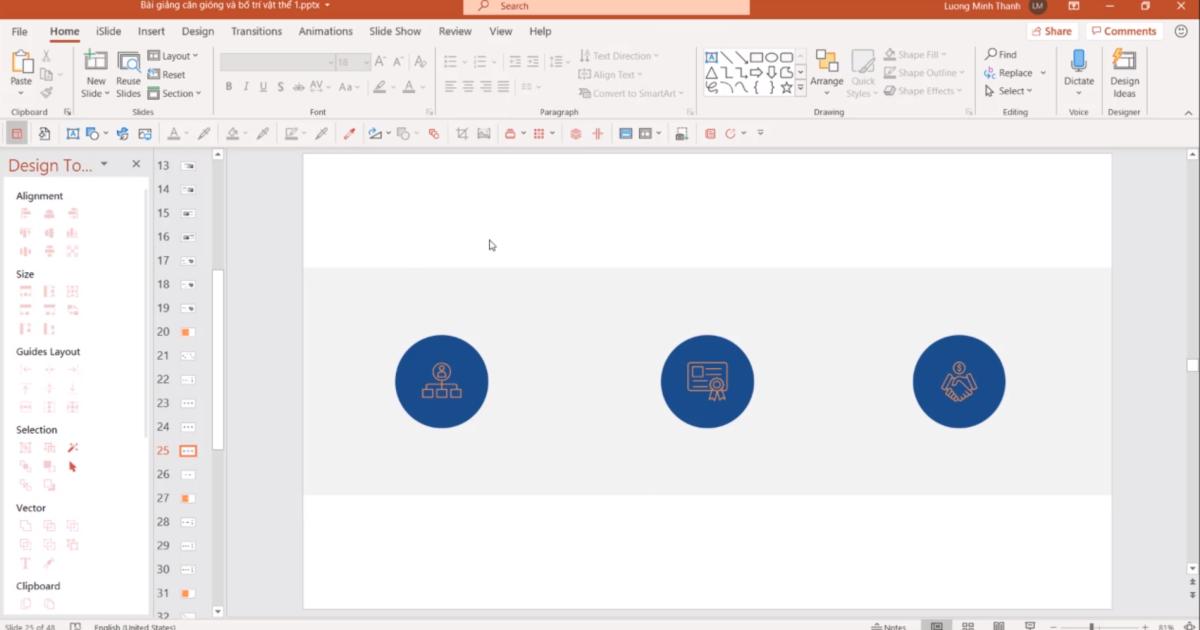Select slide 27 thumbnail in slide list
Screen dimensions: 1200x630
(187, 498)
